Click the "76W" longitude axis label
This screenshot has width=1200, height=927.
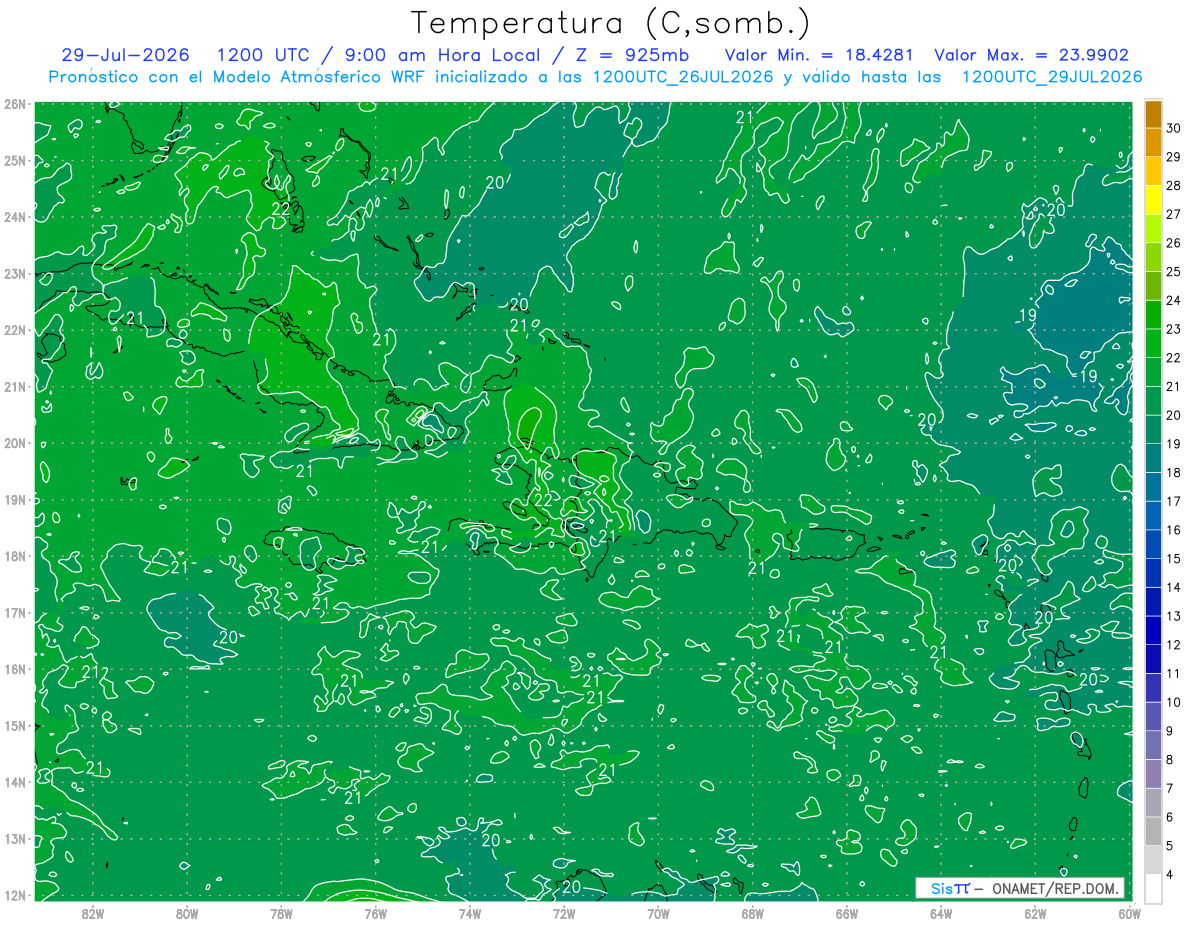[x=375, y=913]
